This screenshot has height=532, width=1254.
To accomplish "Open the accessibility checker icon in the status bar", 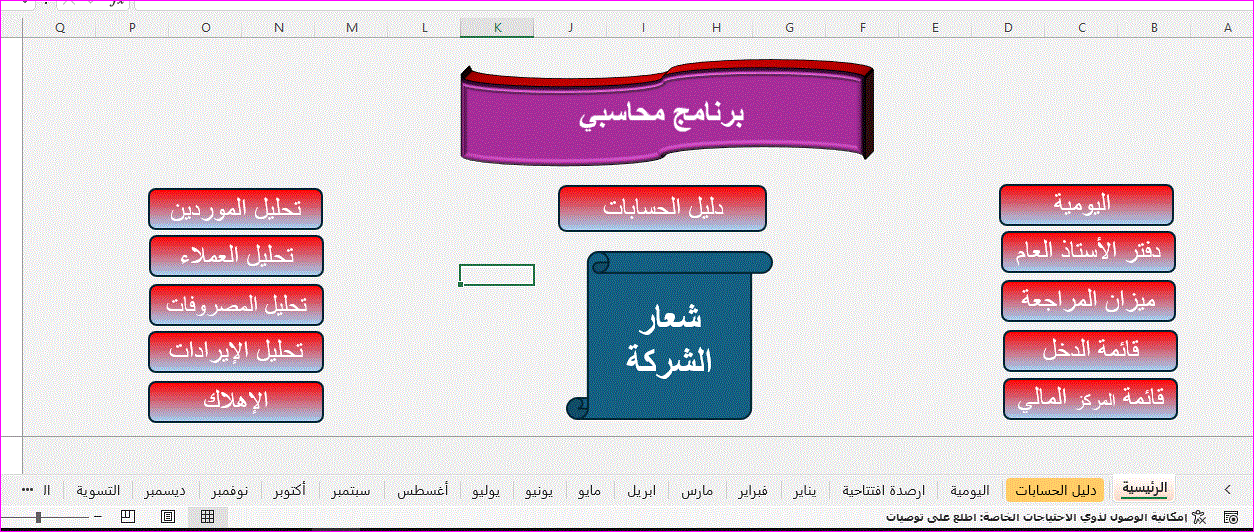I will click(x=1198, y=517).
